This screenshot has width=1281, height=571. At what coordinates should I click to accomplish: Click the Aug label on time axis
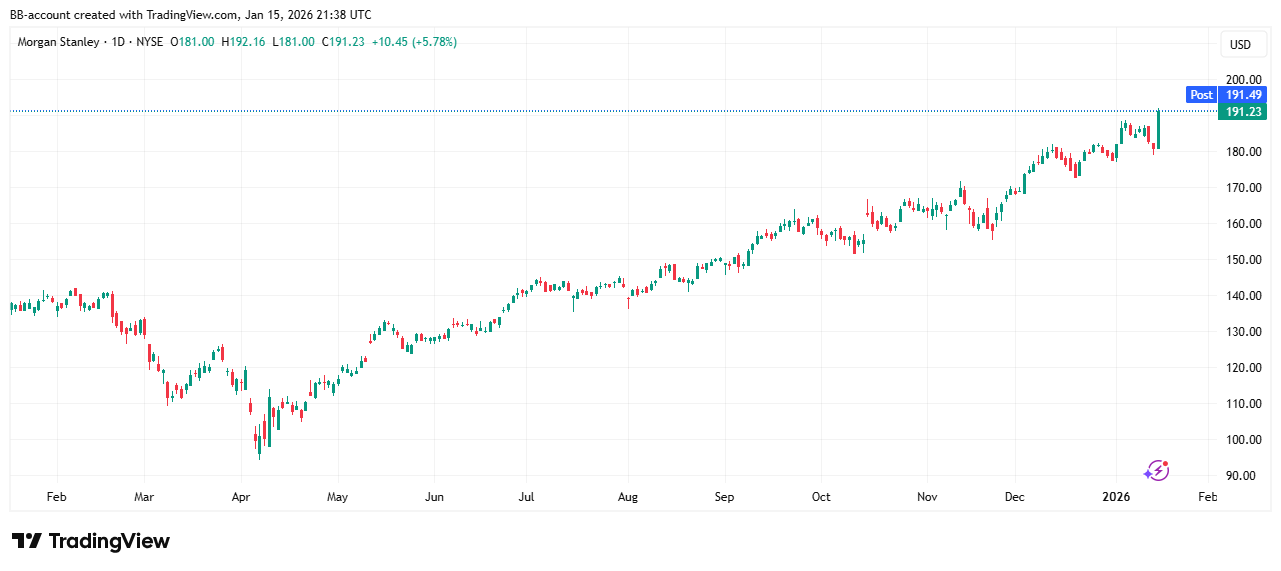pyautogui.click(x=628, y=497)
